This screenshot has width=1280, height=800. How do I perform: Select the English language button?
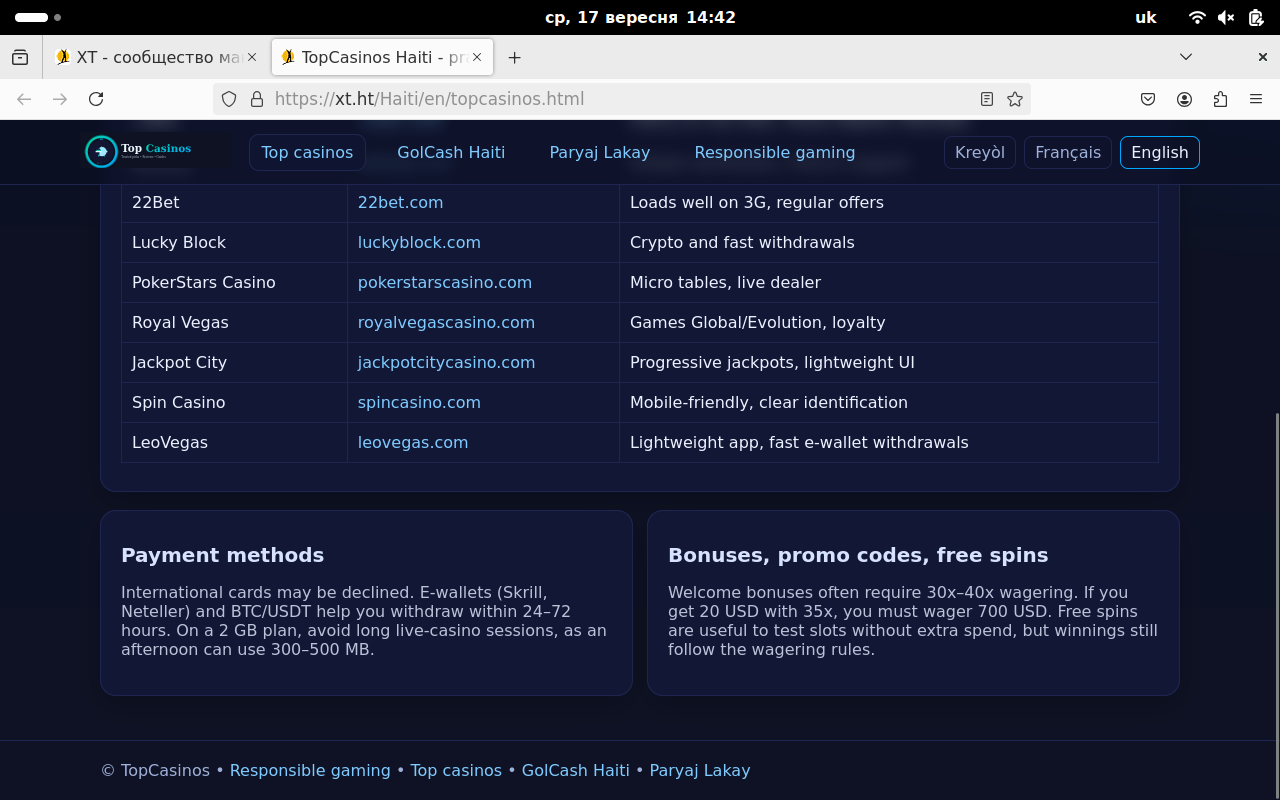1160,152
